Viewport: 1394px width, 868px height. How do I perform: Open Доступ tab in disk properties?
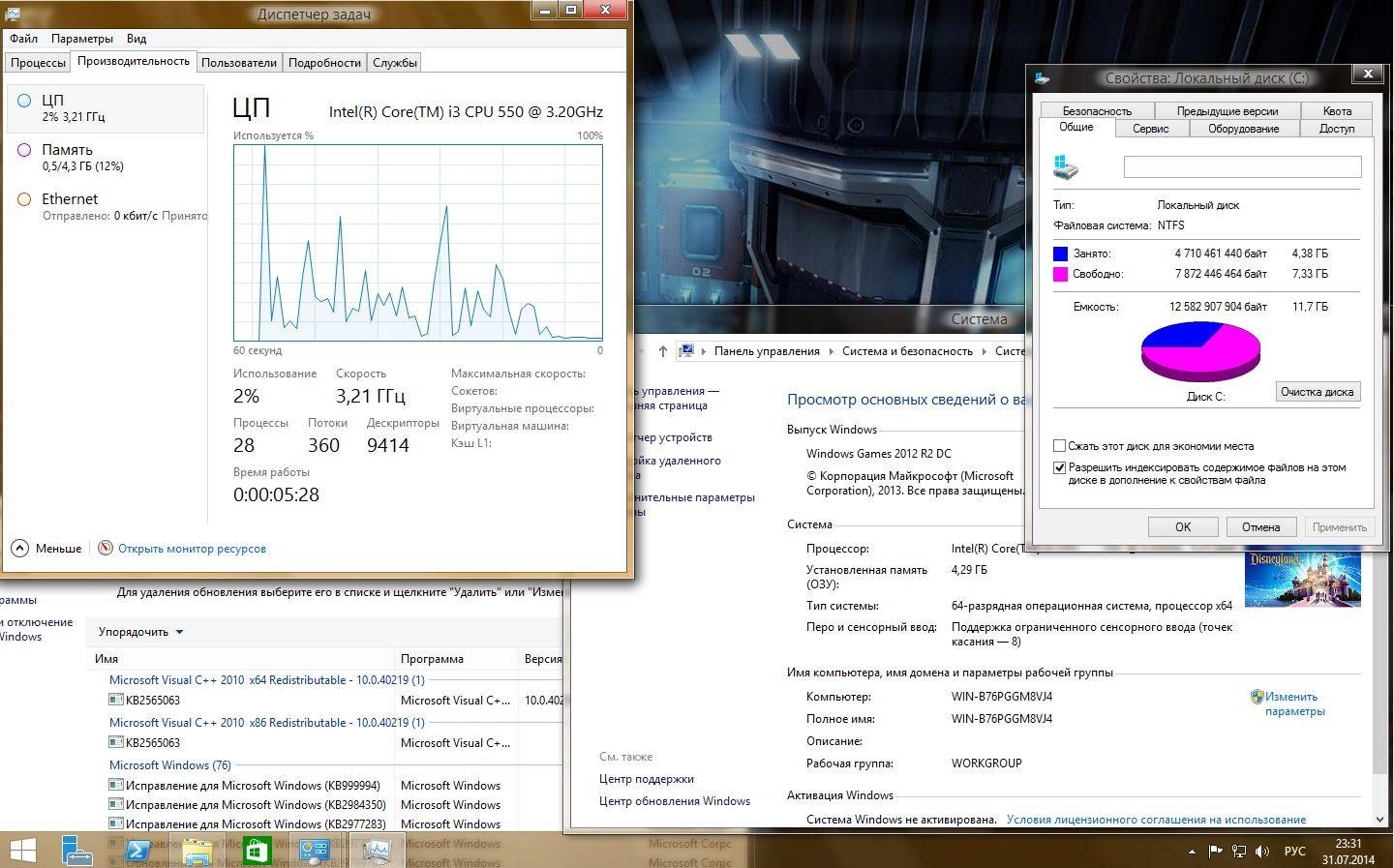[x=1337, y=128]
